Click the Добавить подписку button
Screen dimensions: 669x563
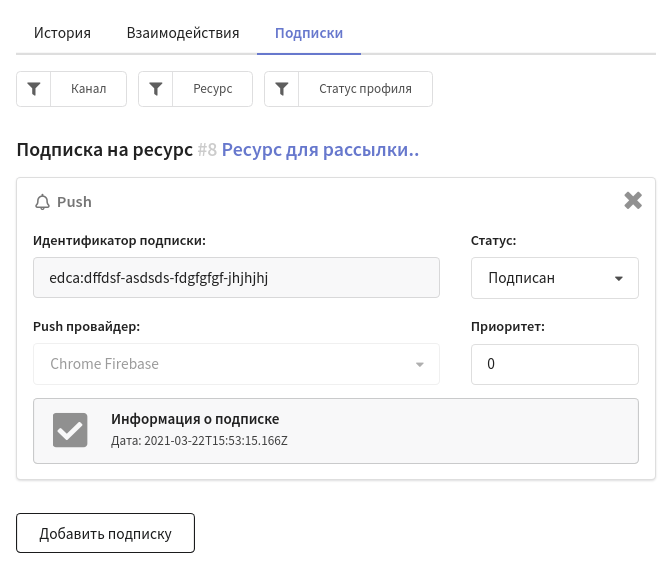click(105, 533)
